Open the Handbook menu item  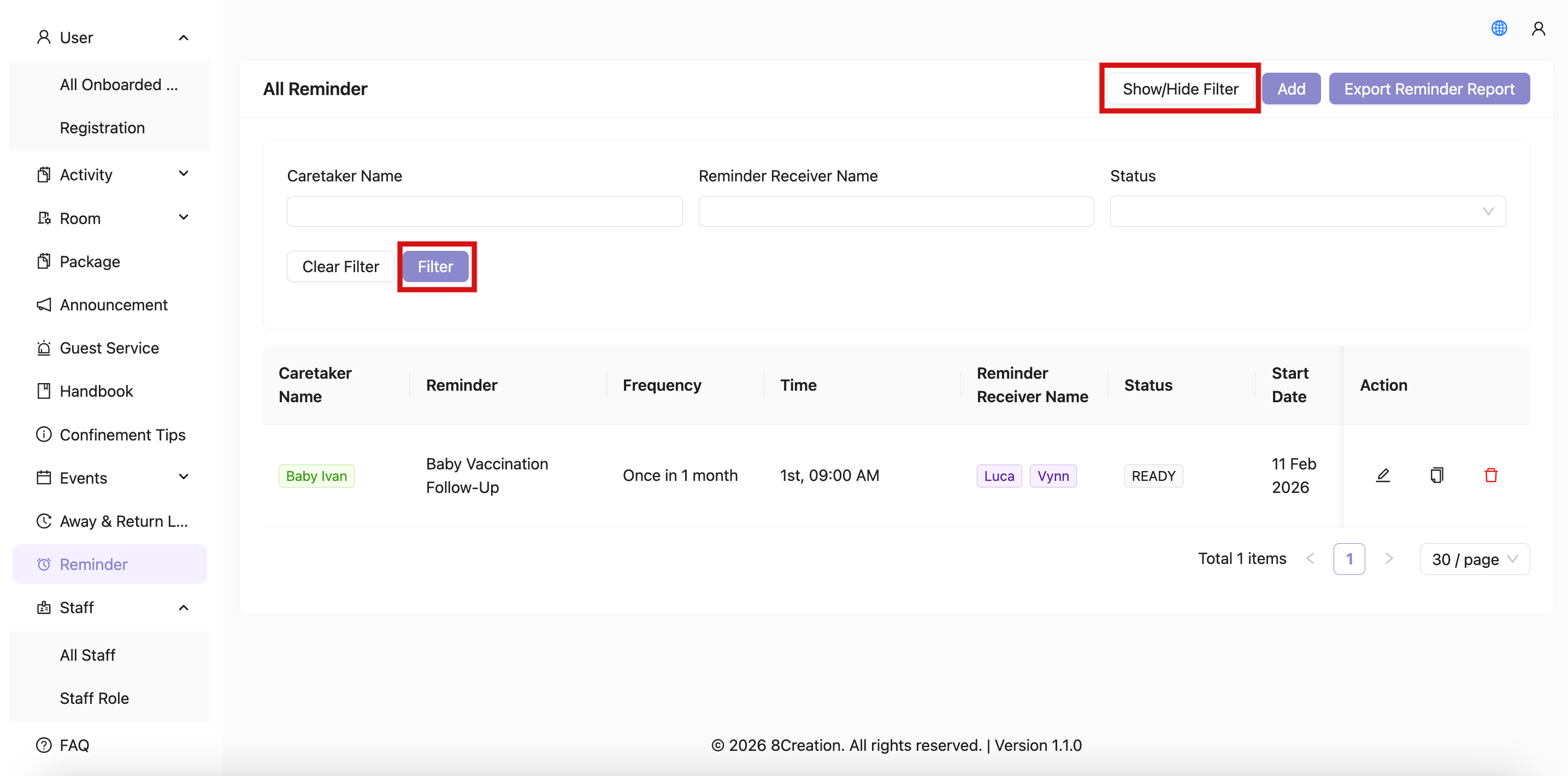[96, 391]
